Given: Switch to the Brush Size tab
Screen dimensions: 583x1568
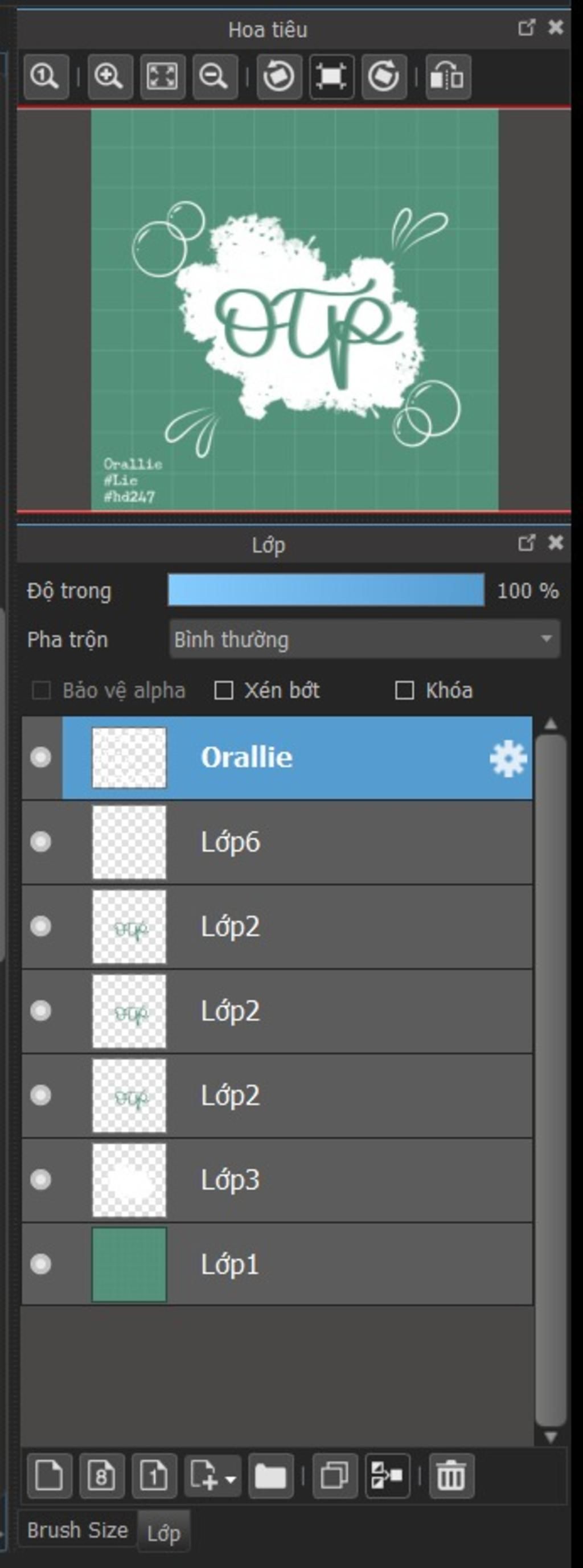Looking at the screenshot, I should [77, 1530].
